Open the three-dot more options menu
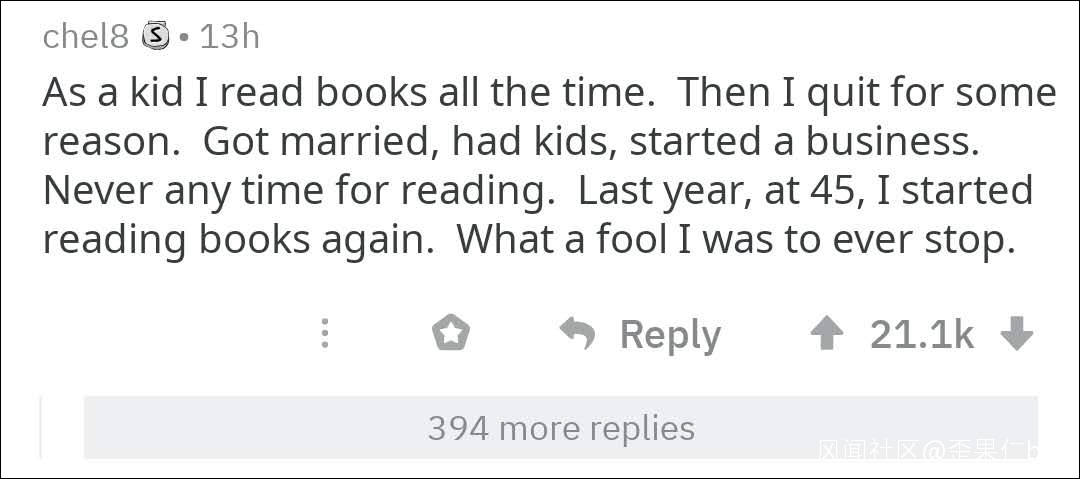Screen dimensions: 1080x479 click(324, 333)
